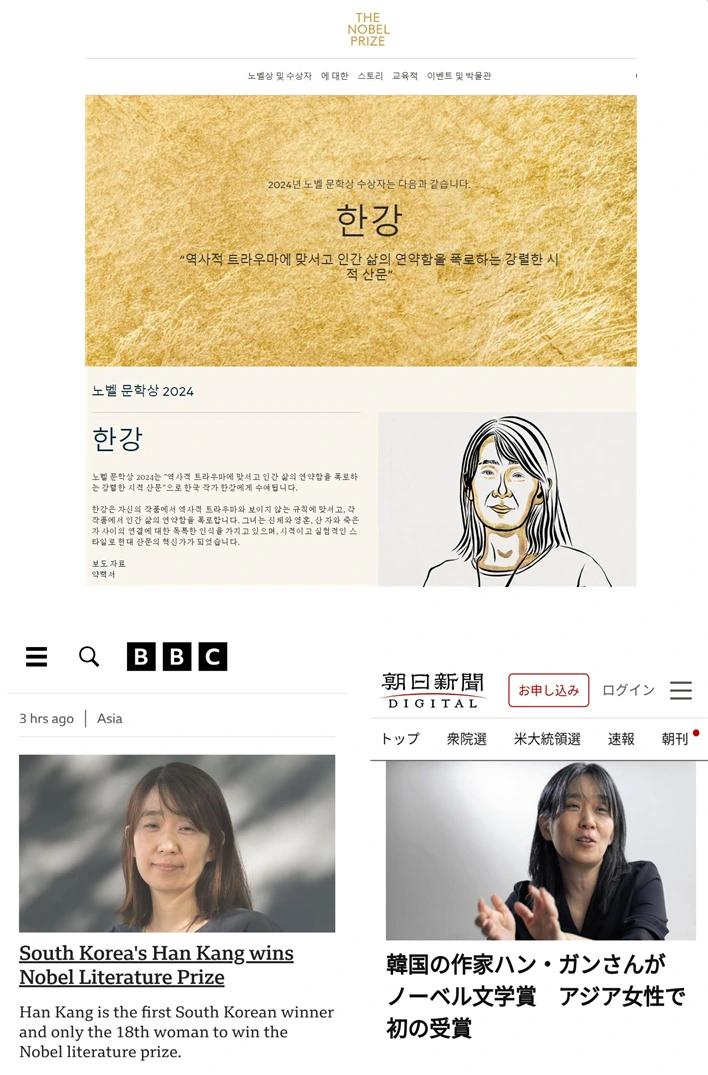Click the BBC search magnifier icon
Viewport: 708px width, 1075px height.
click(x=88, y=657)
